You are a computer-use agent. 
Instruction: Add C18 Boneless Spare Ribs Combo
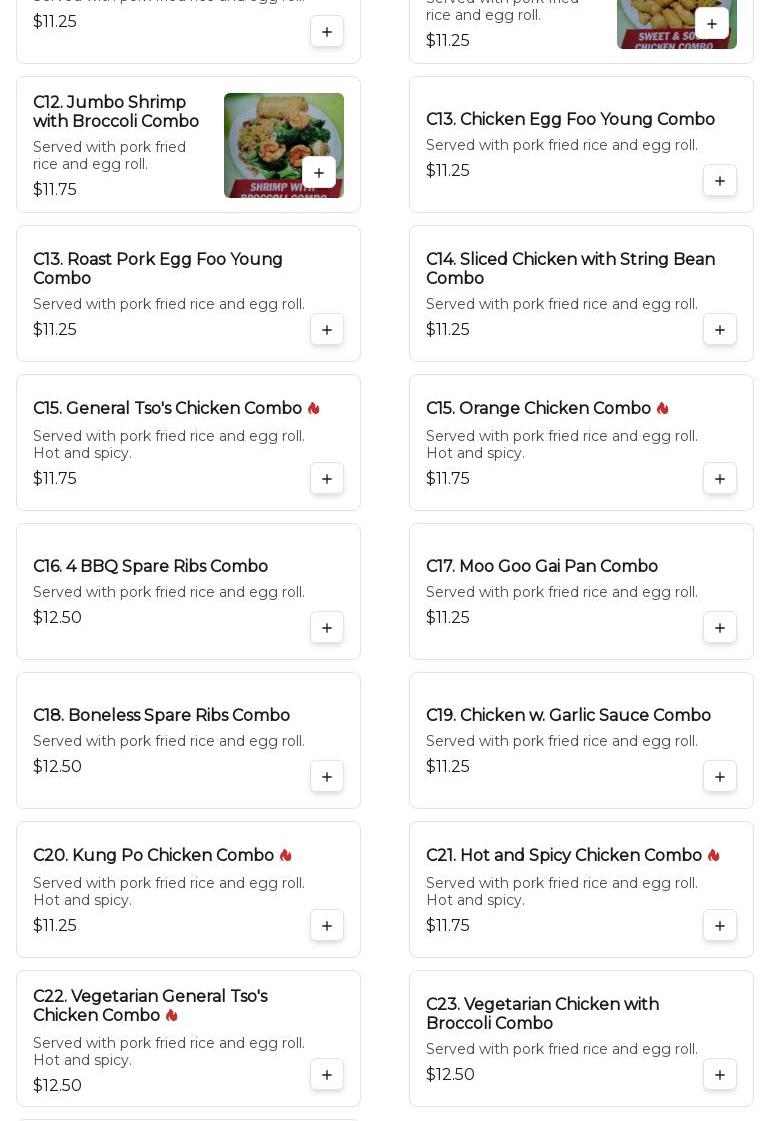327,776
